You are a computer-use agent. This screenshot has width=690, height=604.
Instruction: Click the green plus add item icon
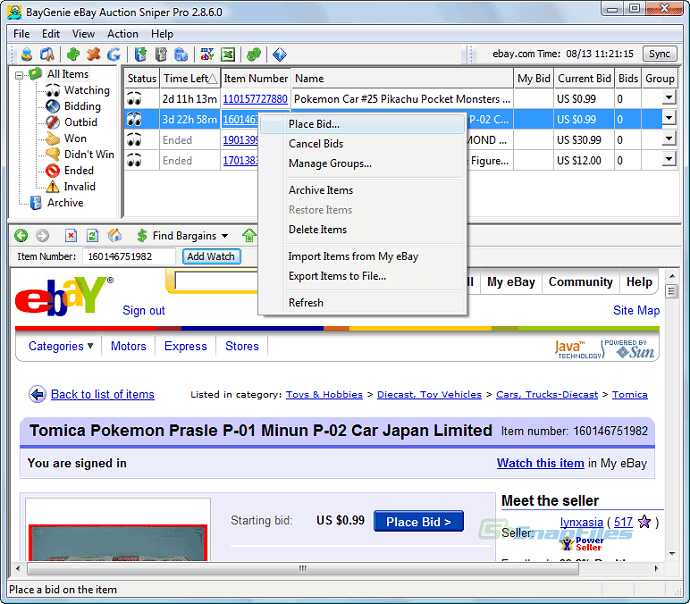[x=73, y=55]
